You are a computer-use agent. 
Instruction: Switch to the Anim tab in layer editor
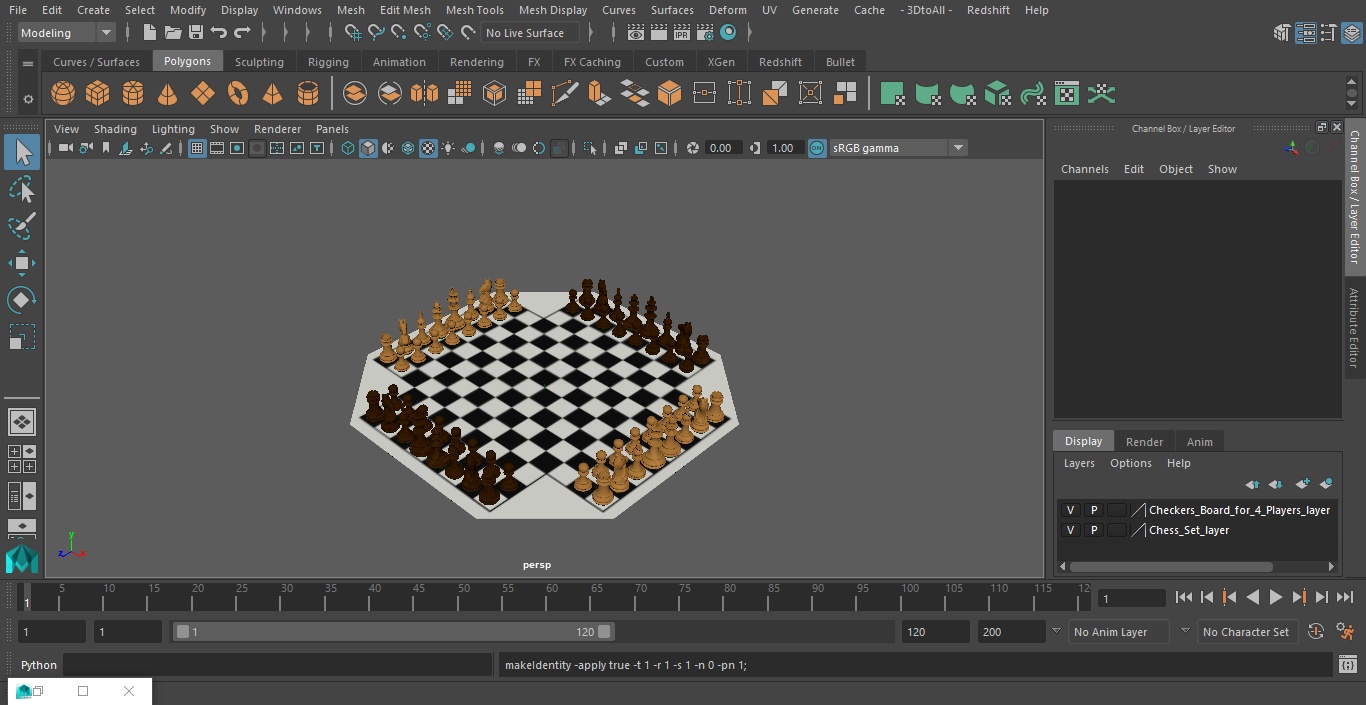pyautogui.click(x=1199, y=442)
